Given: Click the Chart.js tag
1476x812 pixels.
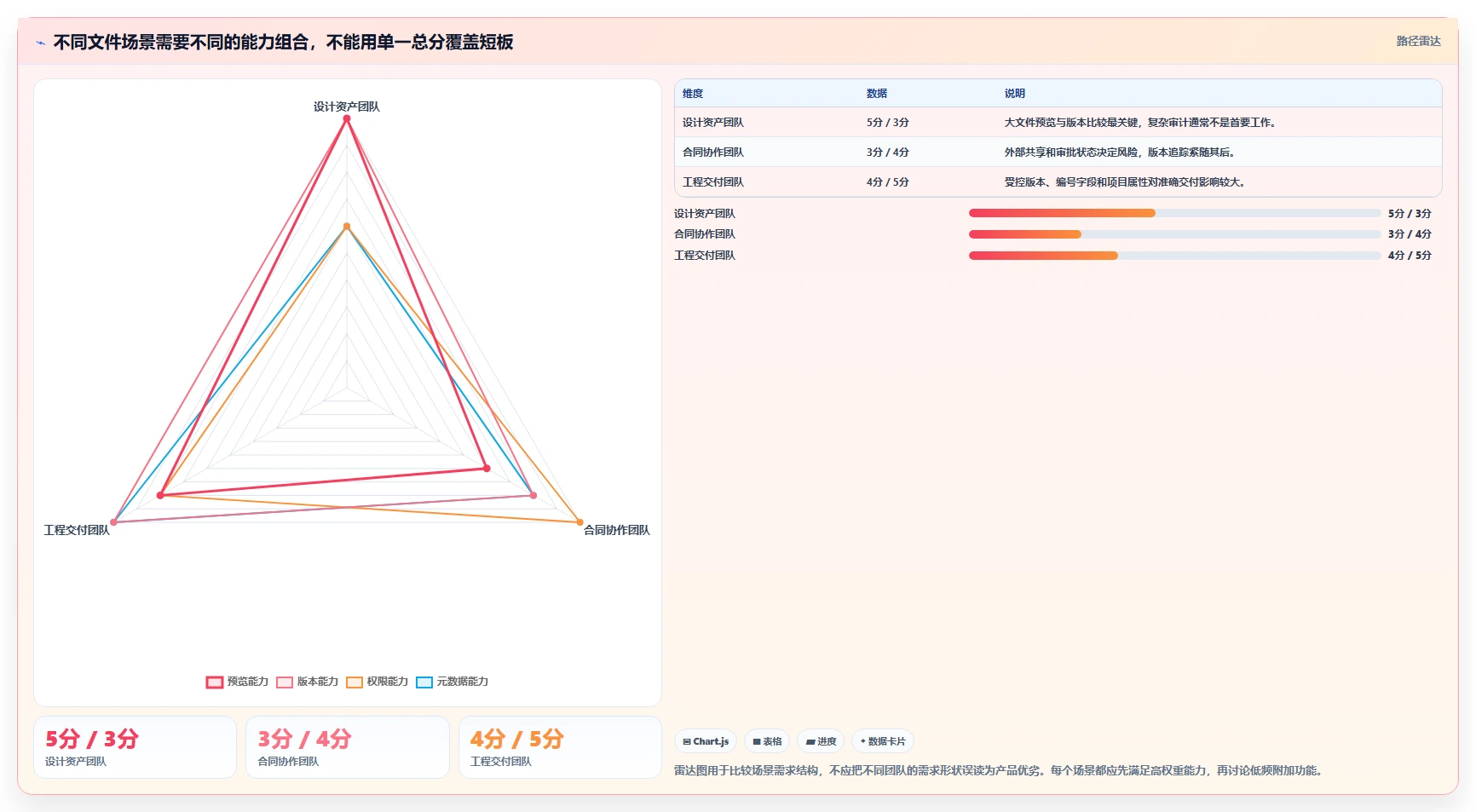Looking at the screenshot, I should (x=706, y=741).
